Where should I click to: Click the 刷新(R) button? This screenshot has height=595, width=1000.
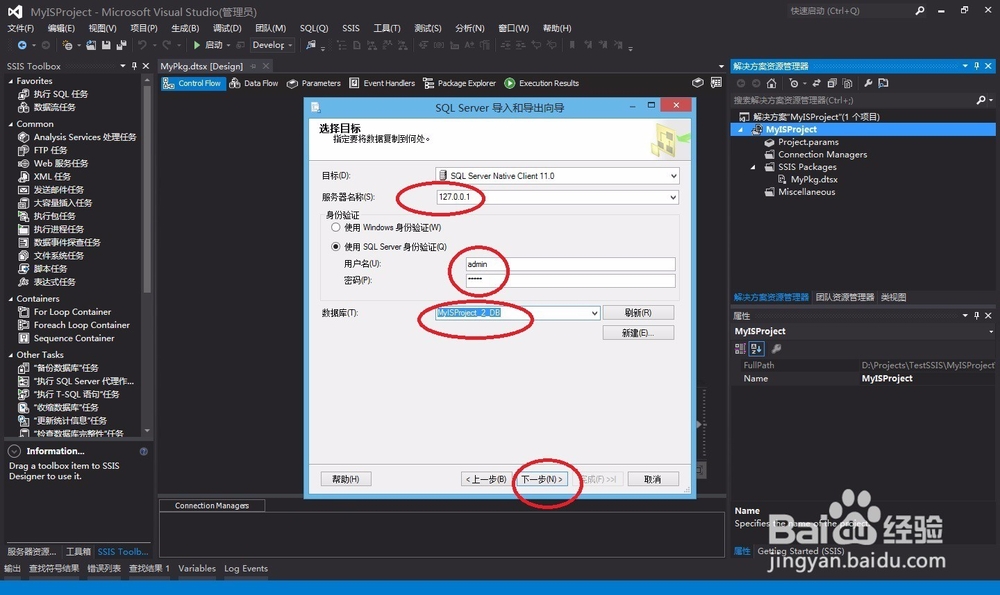pos(638,312)
